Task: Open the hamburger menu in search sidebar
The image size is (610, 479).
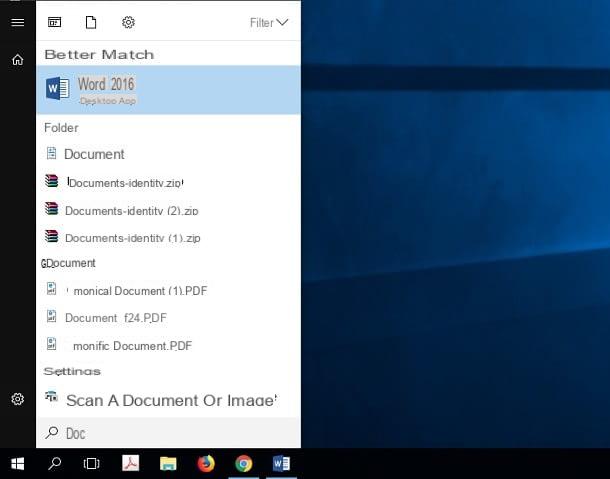Action: point(18,22)
